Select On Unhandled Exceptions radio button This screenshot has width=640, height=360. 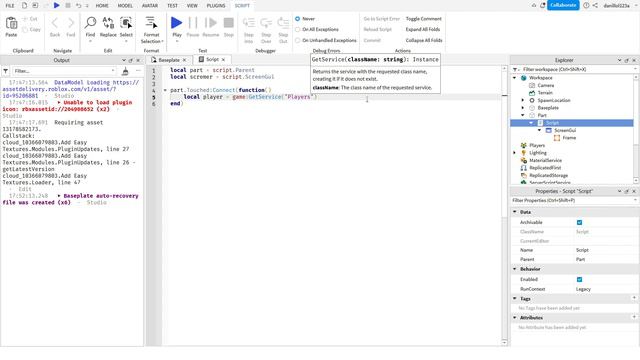click(298, 40)
